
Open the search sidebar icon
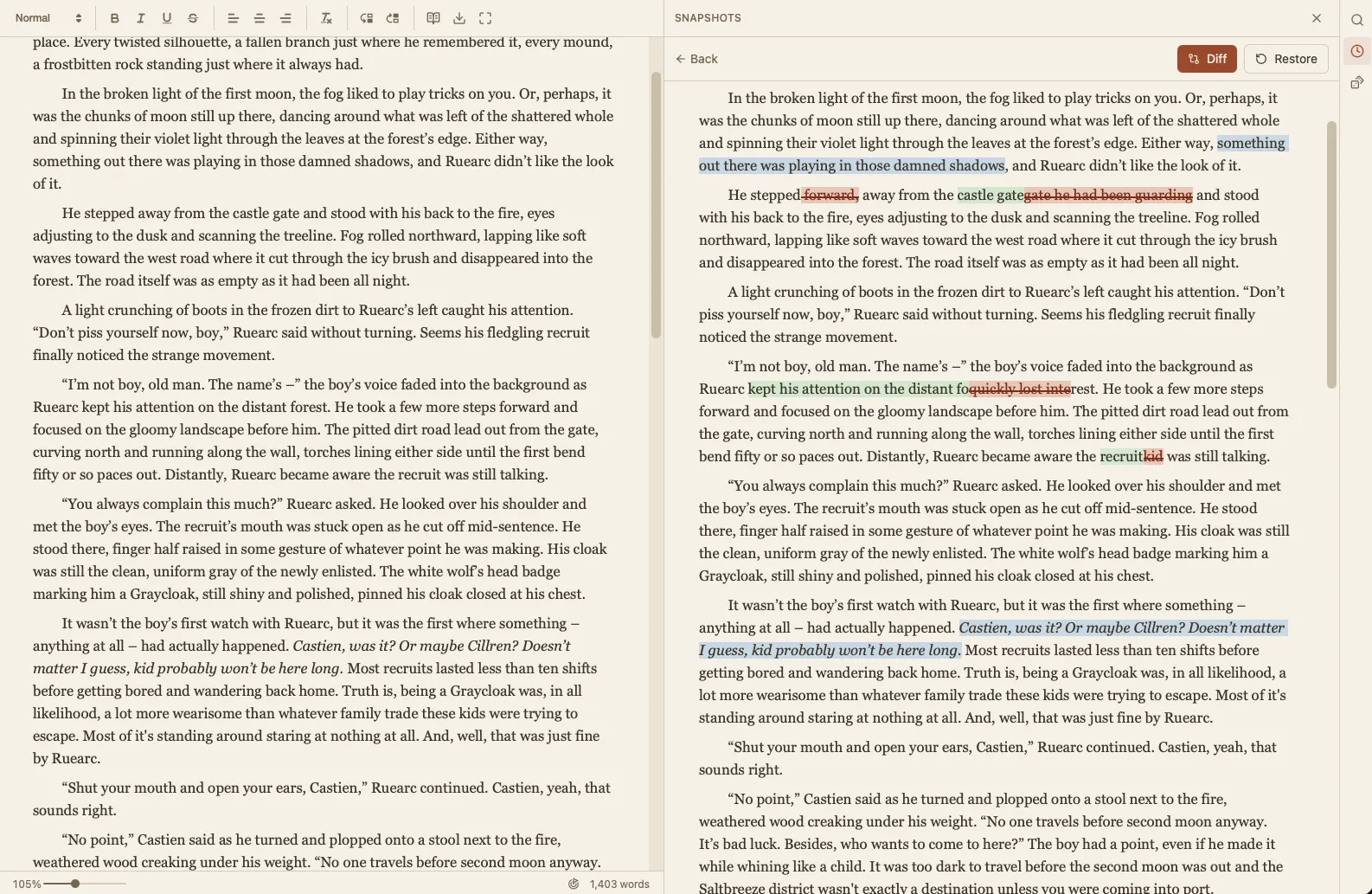(x=1356, y=19)
